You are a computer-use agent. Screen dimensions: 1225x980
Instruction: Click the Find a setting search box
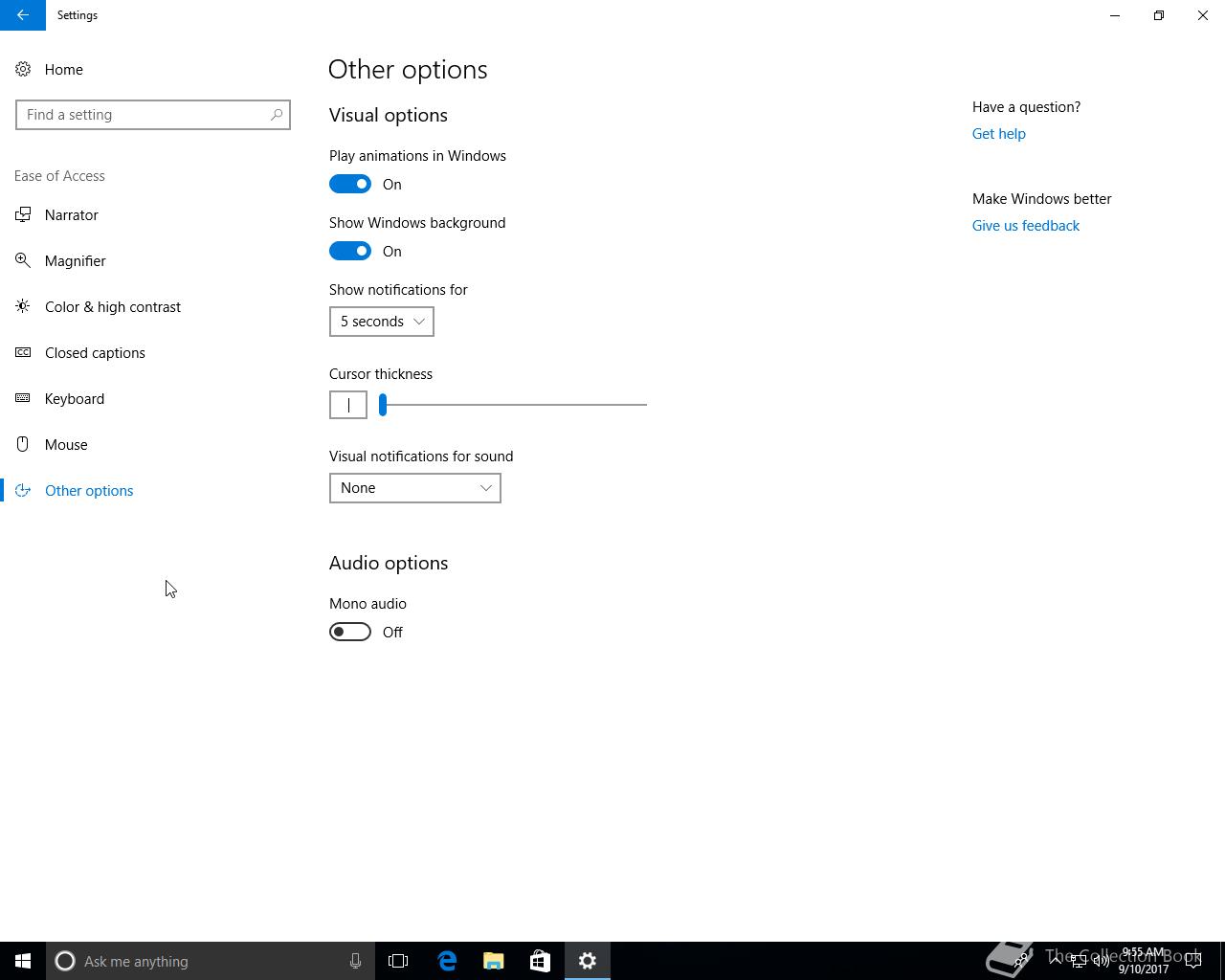[144, 115]
